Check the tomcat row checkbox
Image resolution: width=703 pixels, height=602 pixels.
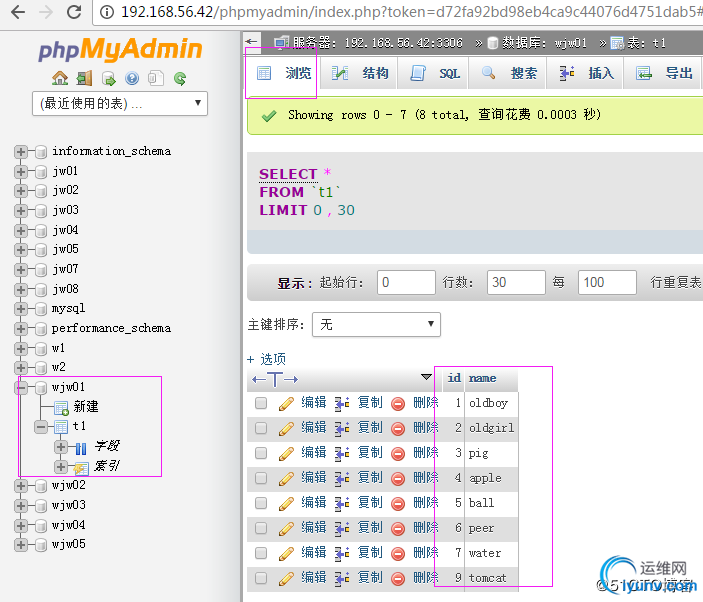(261, 578)
